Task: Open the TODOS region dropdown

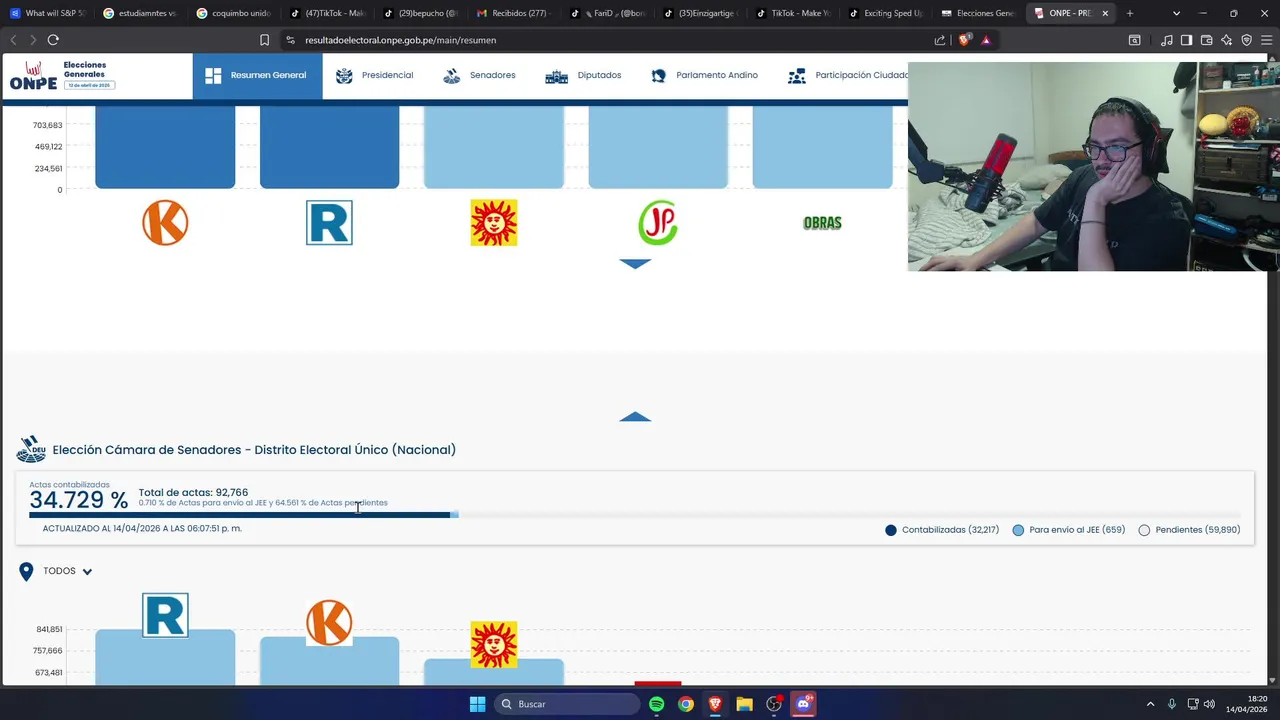Action: click(67, 571)
